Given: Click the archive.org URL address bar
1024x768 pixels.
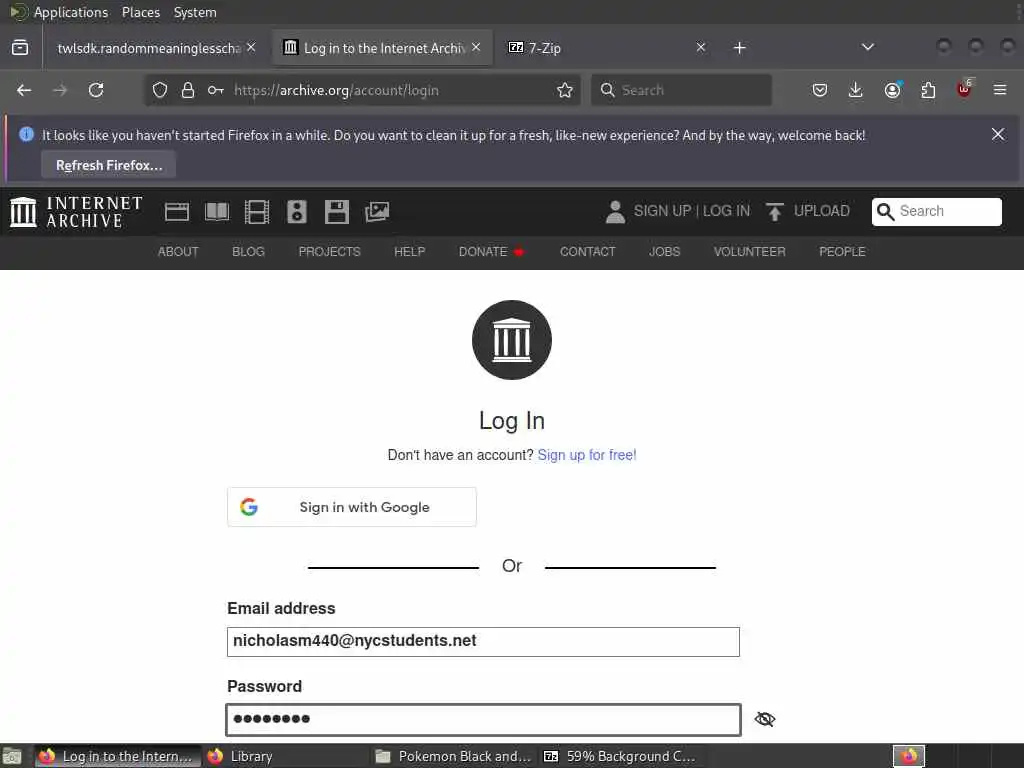Looking at the screenshot, I should [362, 90].
